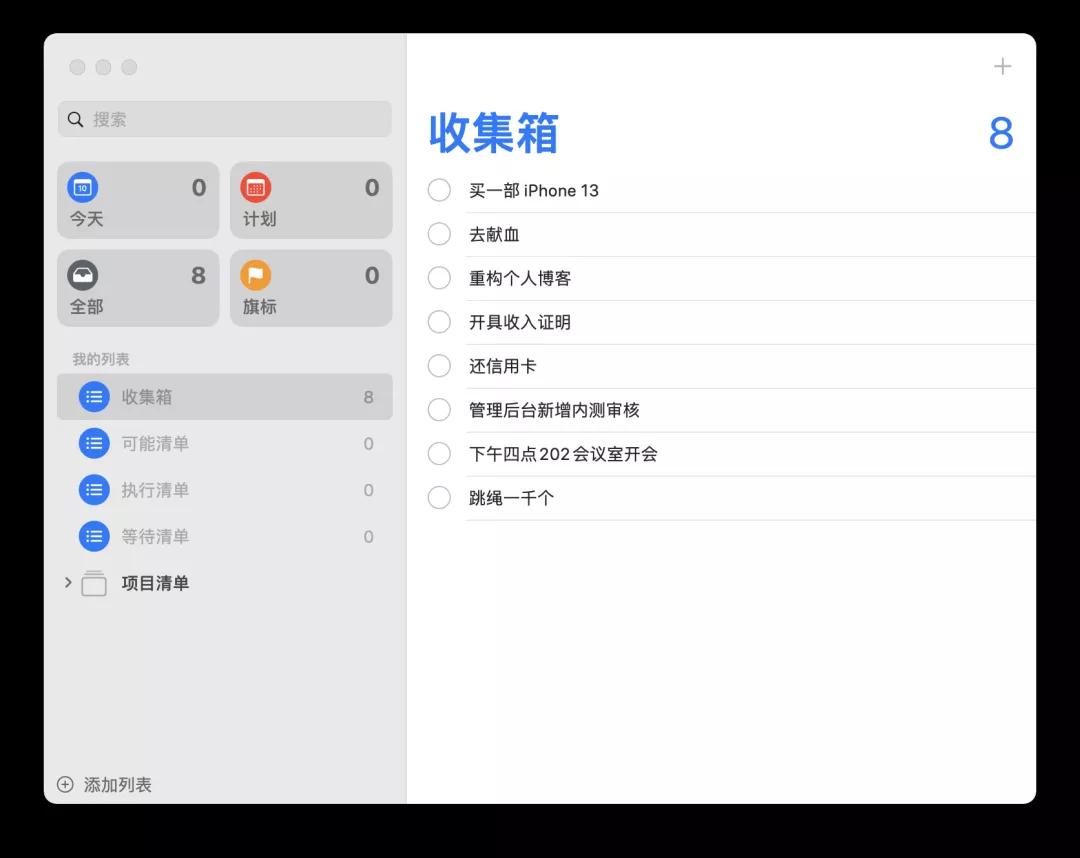This screenshot has width=1080, height=858.
Task: Select the 等待清单 list
Action: pos(225,536)
